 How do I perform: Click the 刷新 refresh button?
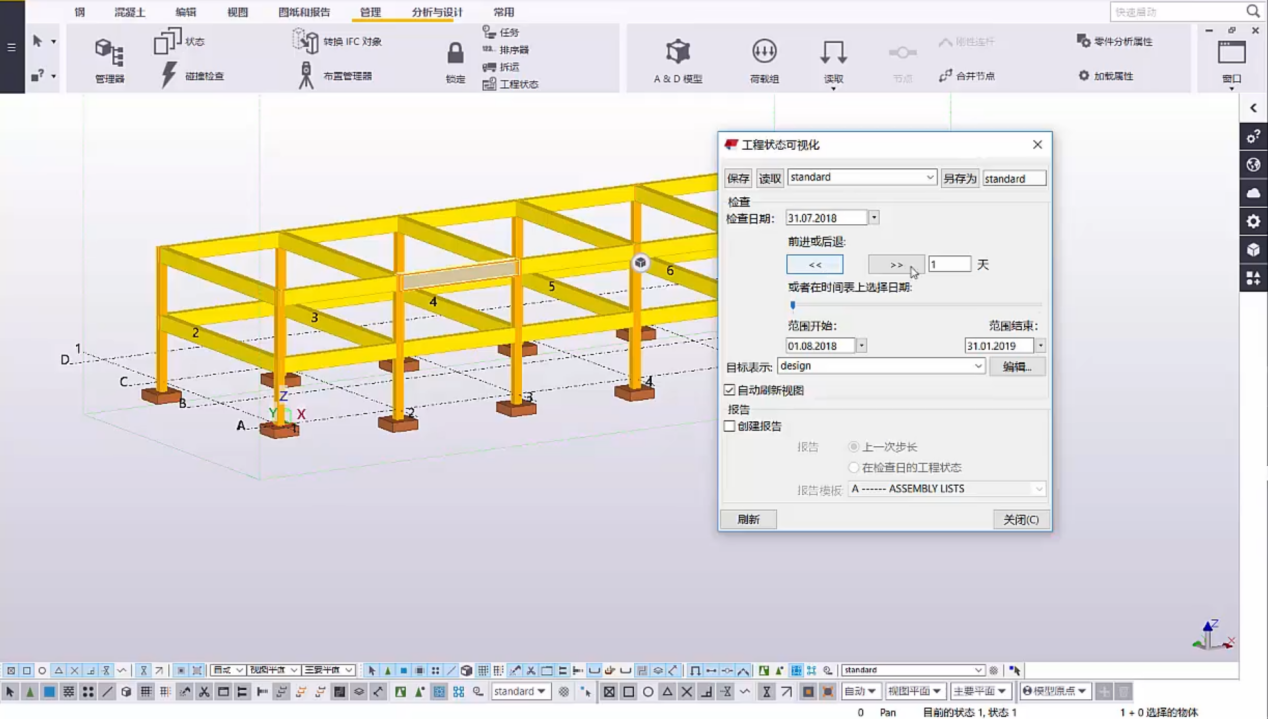tap(748, 519)
